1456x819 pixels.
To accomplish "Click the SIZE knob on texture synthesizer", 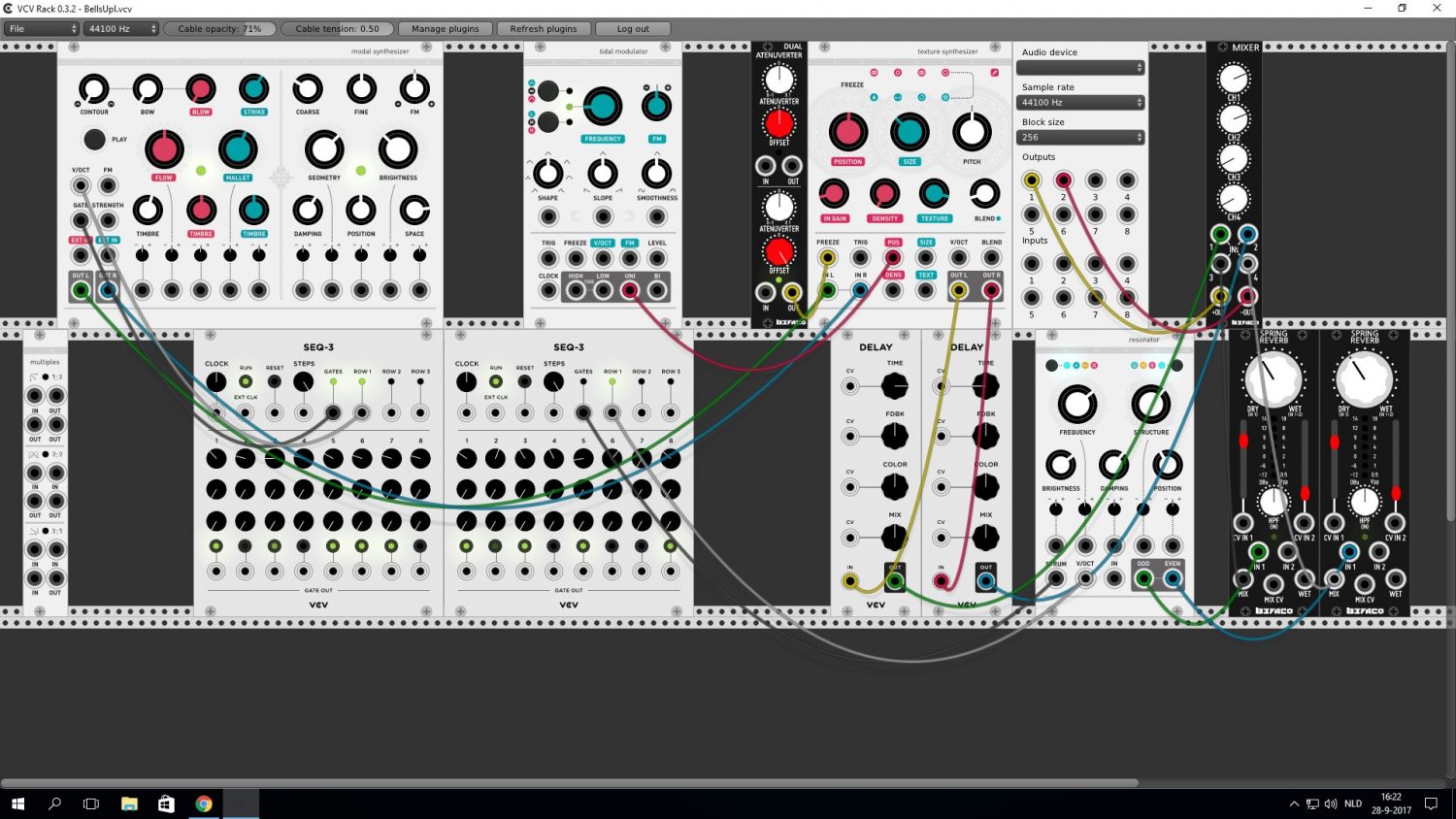I will pos(910,132).
